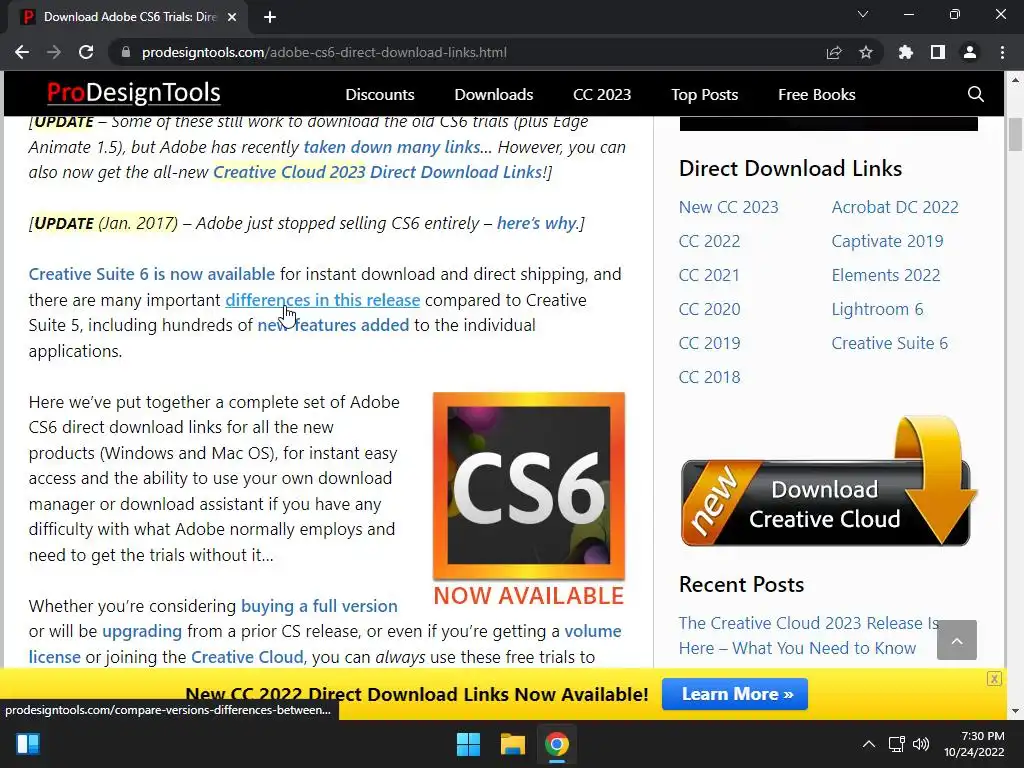Open the site search magnifier icon
Image resolution: width=1024 pixels, height=768 pixels.
(x=976, y=94)
